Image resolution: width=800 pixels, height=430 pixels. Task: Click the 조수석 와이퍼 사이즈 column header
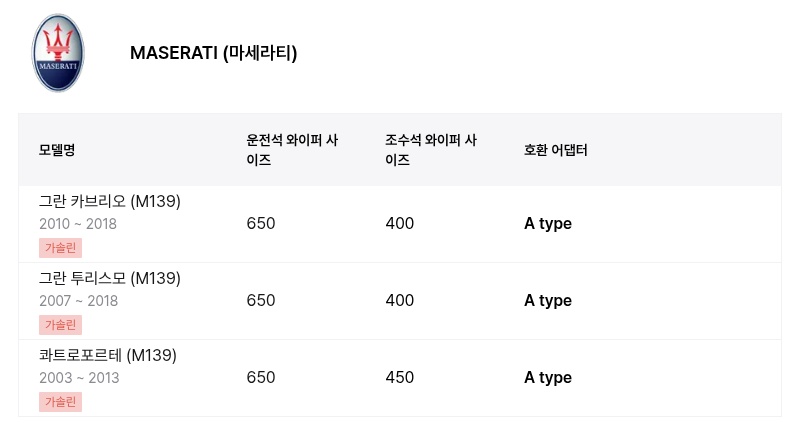[431, 150]
